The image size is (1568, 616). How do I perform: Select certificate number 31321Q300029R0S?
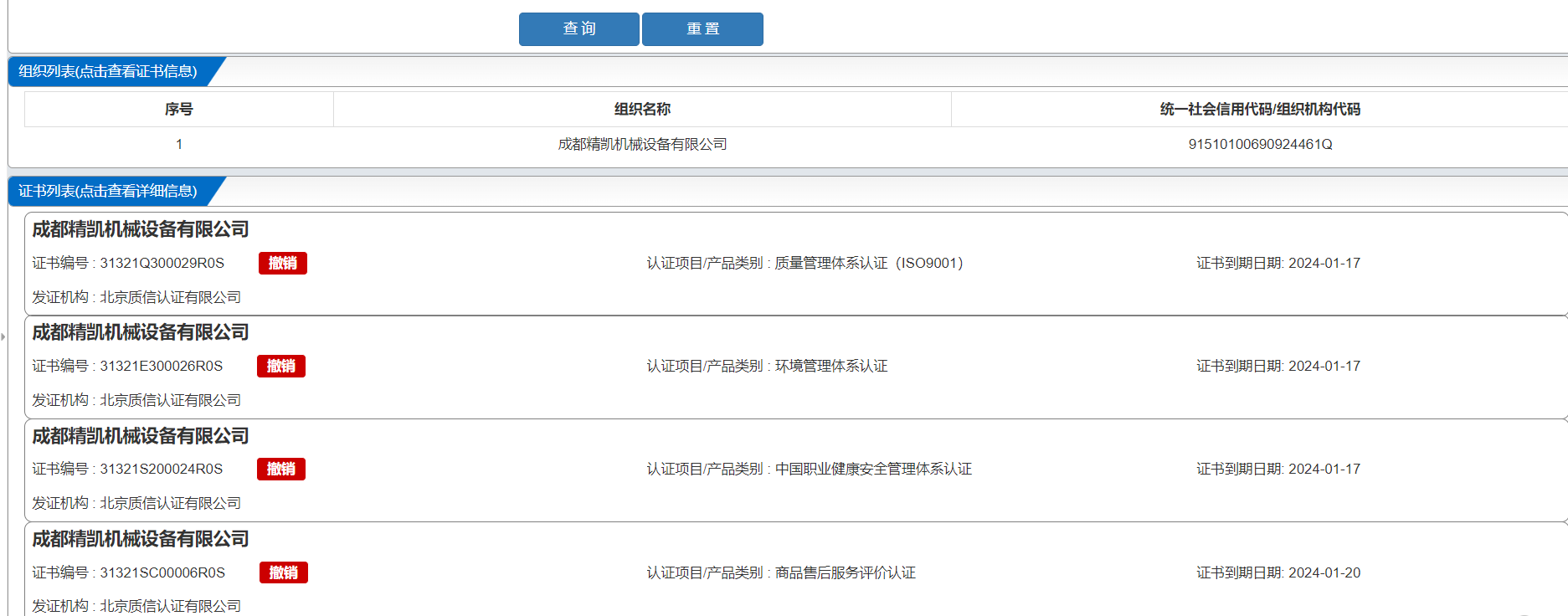[162, 263]
